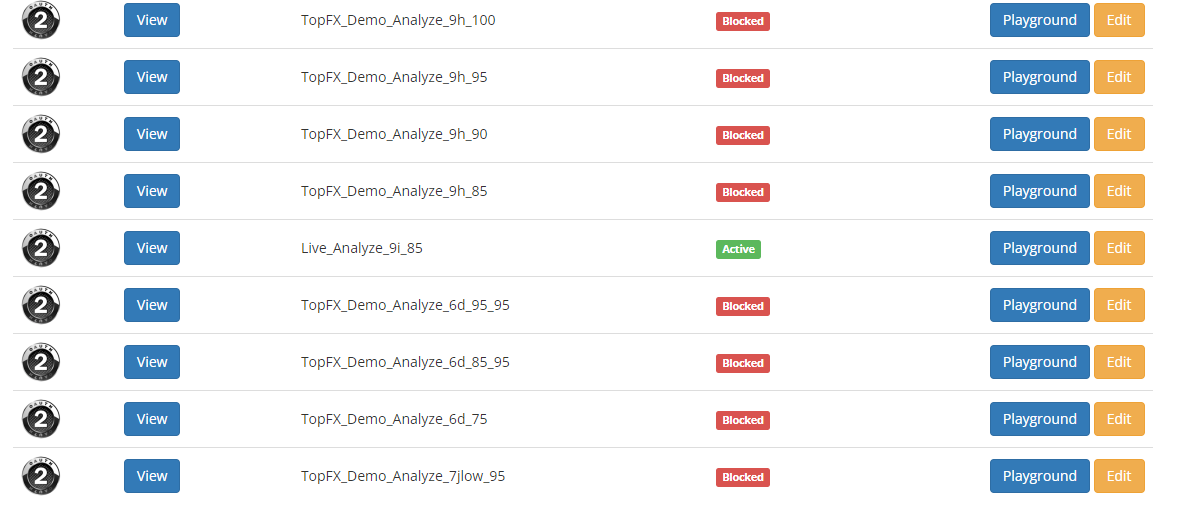The width and height of the screenshot is (1191, 521).
Task: Click OAuth2 icon beside TopFX_Demo_Analyze_6d_75
Action: point(41,419)
